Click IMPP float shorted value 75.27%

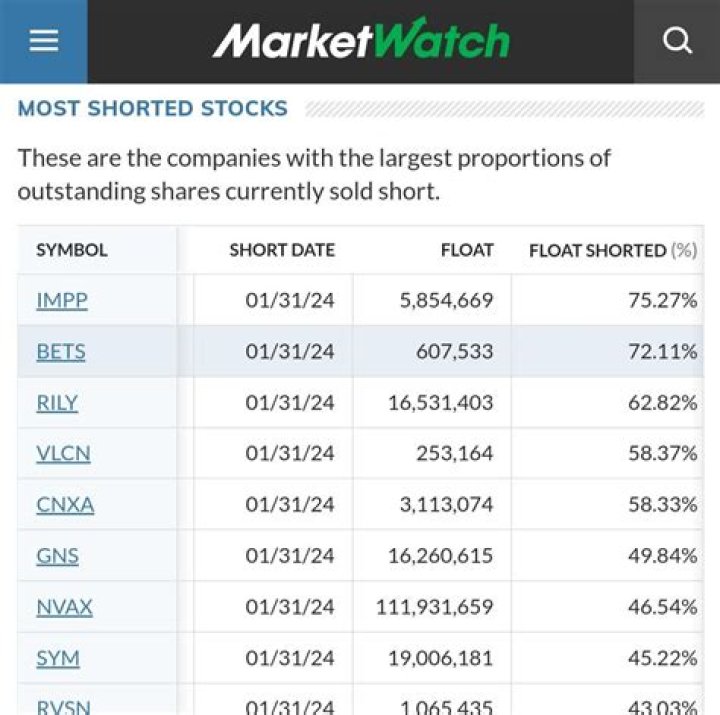click(662, 300)
